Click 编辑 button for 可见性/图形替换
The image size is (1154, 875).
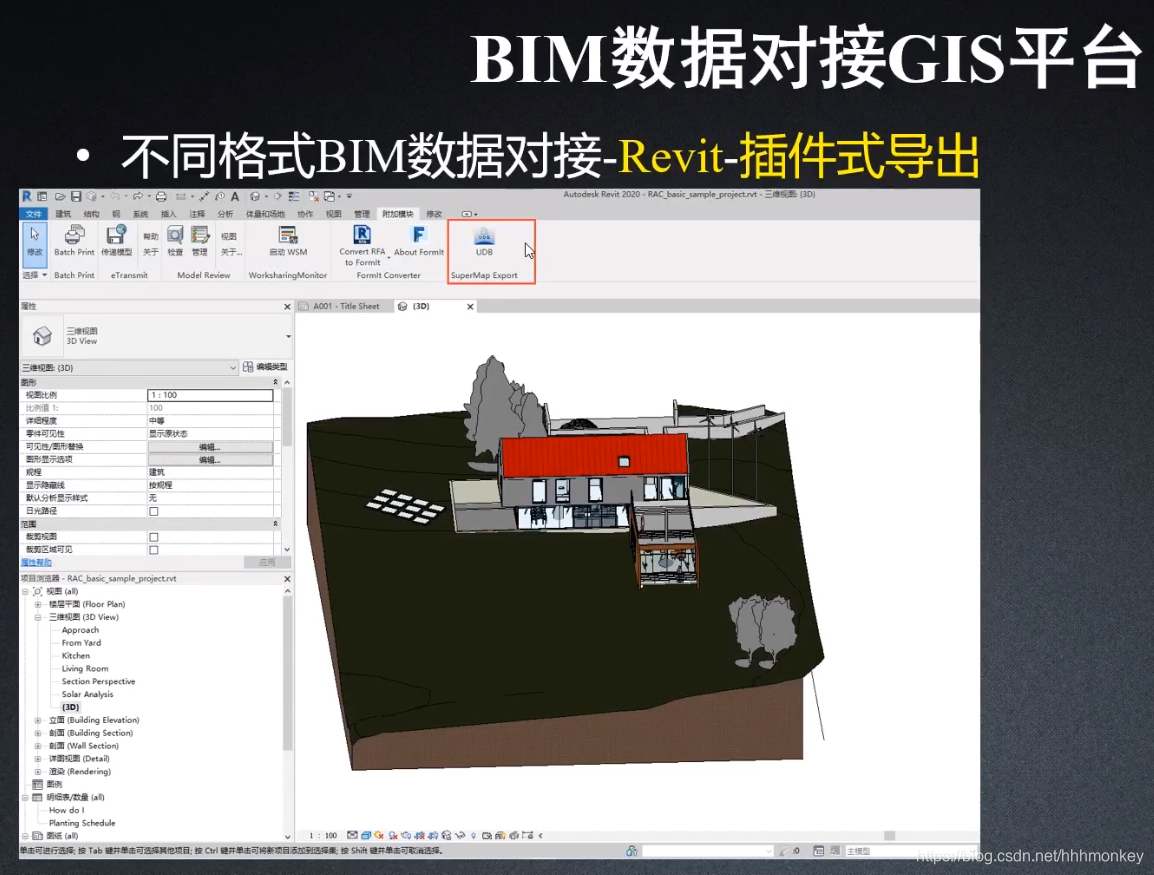tap(210, 447)
